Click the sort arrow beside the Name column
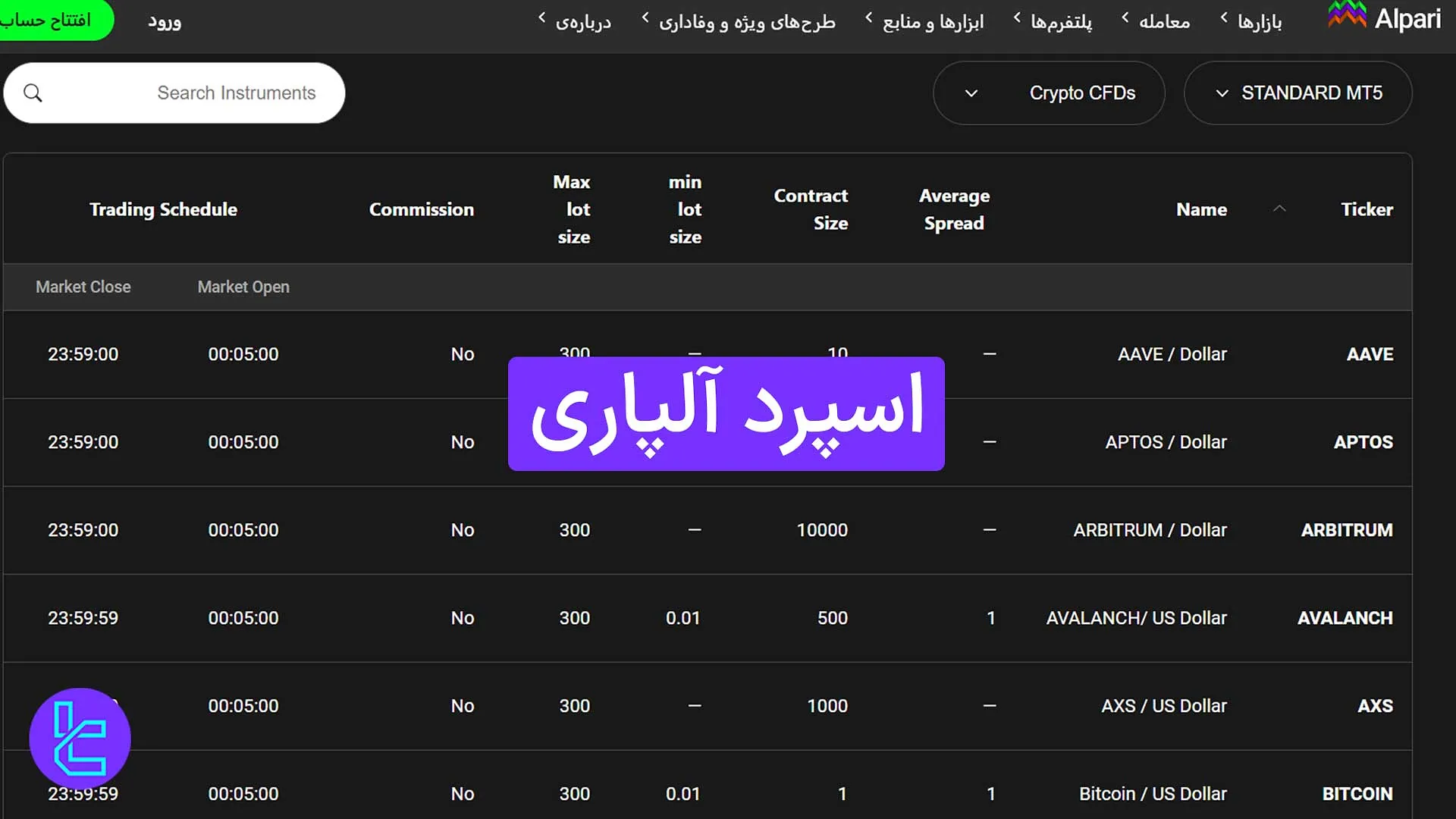Screen dimensions: 1456x819 coord(1279,209)
